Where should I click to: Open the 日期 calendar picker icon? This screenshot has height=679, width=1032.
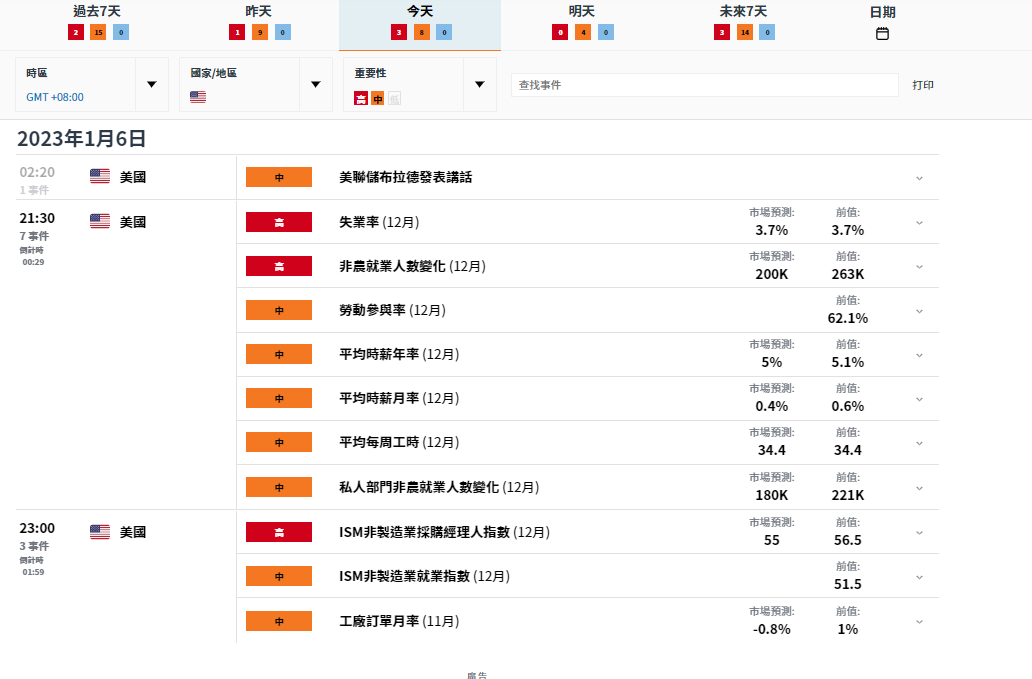(x=882, y=34)
